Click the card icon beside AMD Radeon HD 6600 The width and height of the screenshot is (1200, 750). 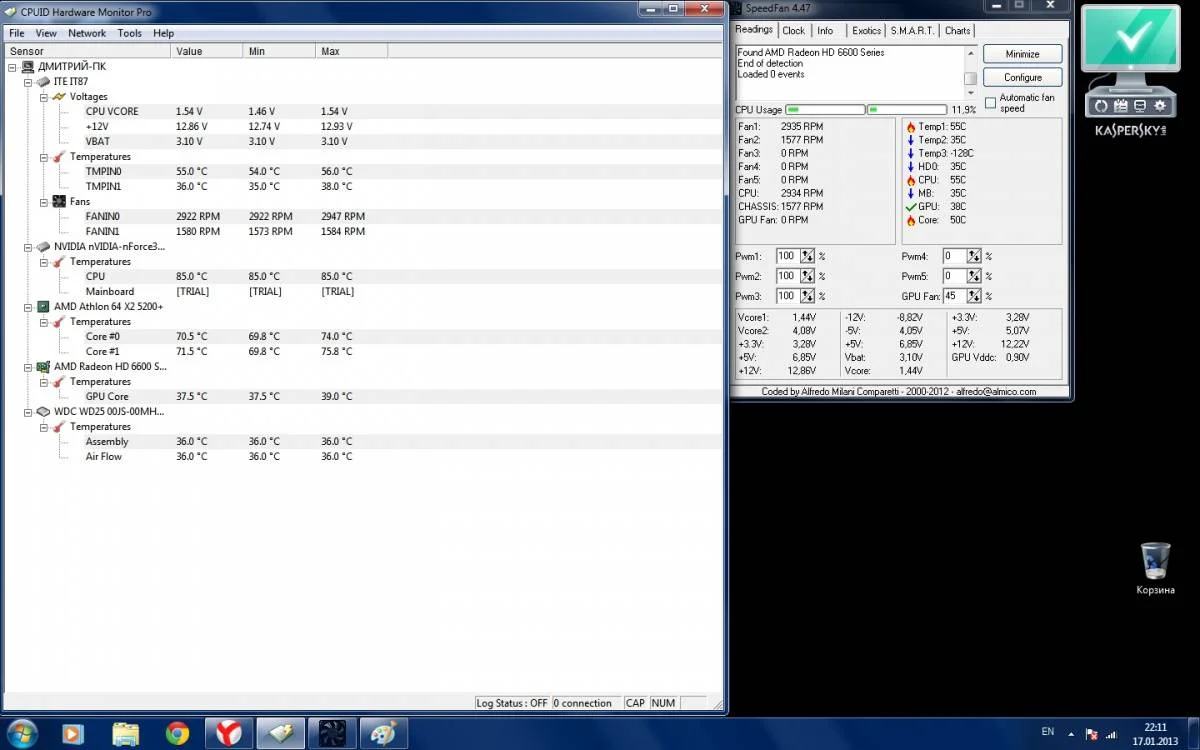click(44, 366)
